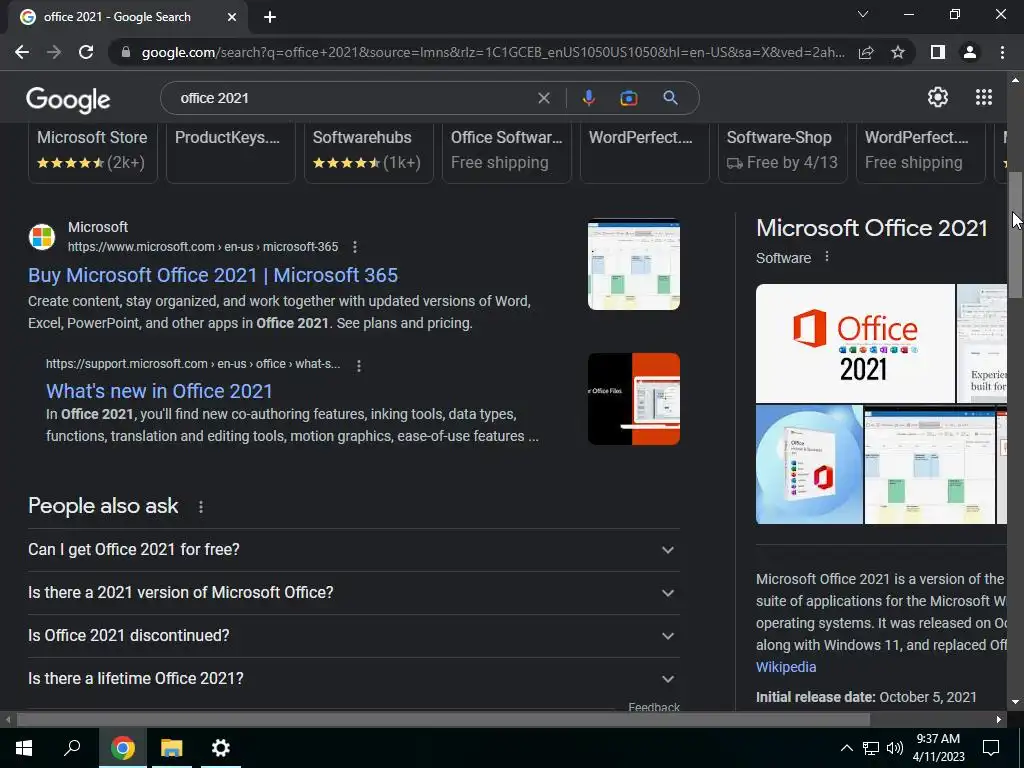Screen dimensions: 1024x768
Task: Open Chrome three-dot menu
Action: coord(1002,52)
